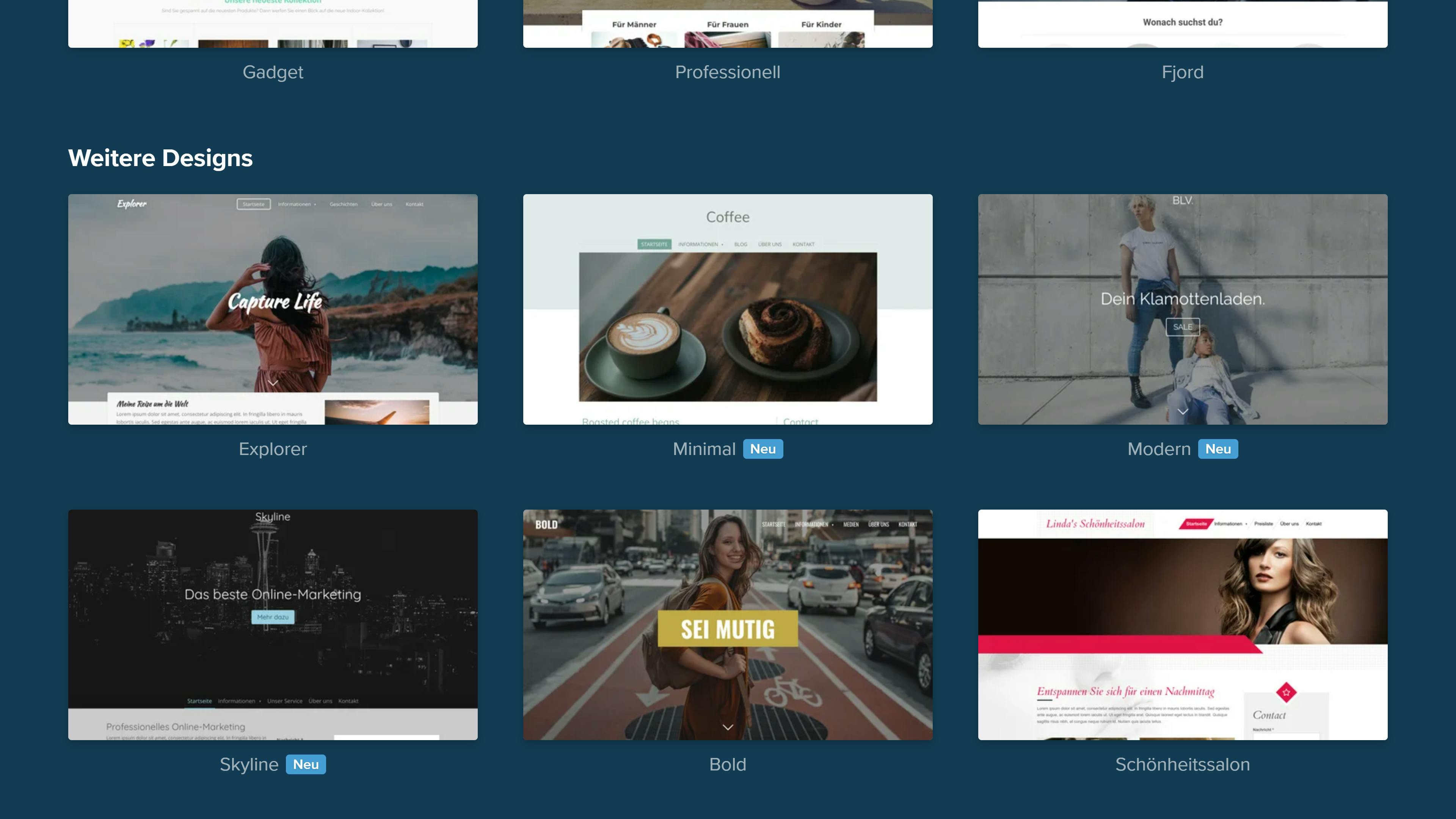Click the SALE button in Modern preview

1183,327
